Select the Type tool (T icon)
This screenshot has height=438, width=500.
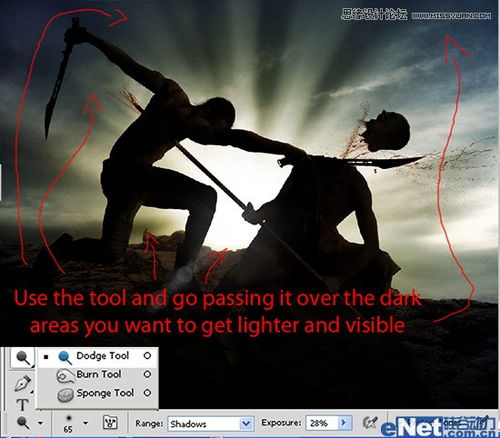tap(22, 405)
